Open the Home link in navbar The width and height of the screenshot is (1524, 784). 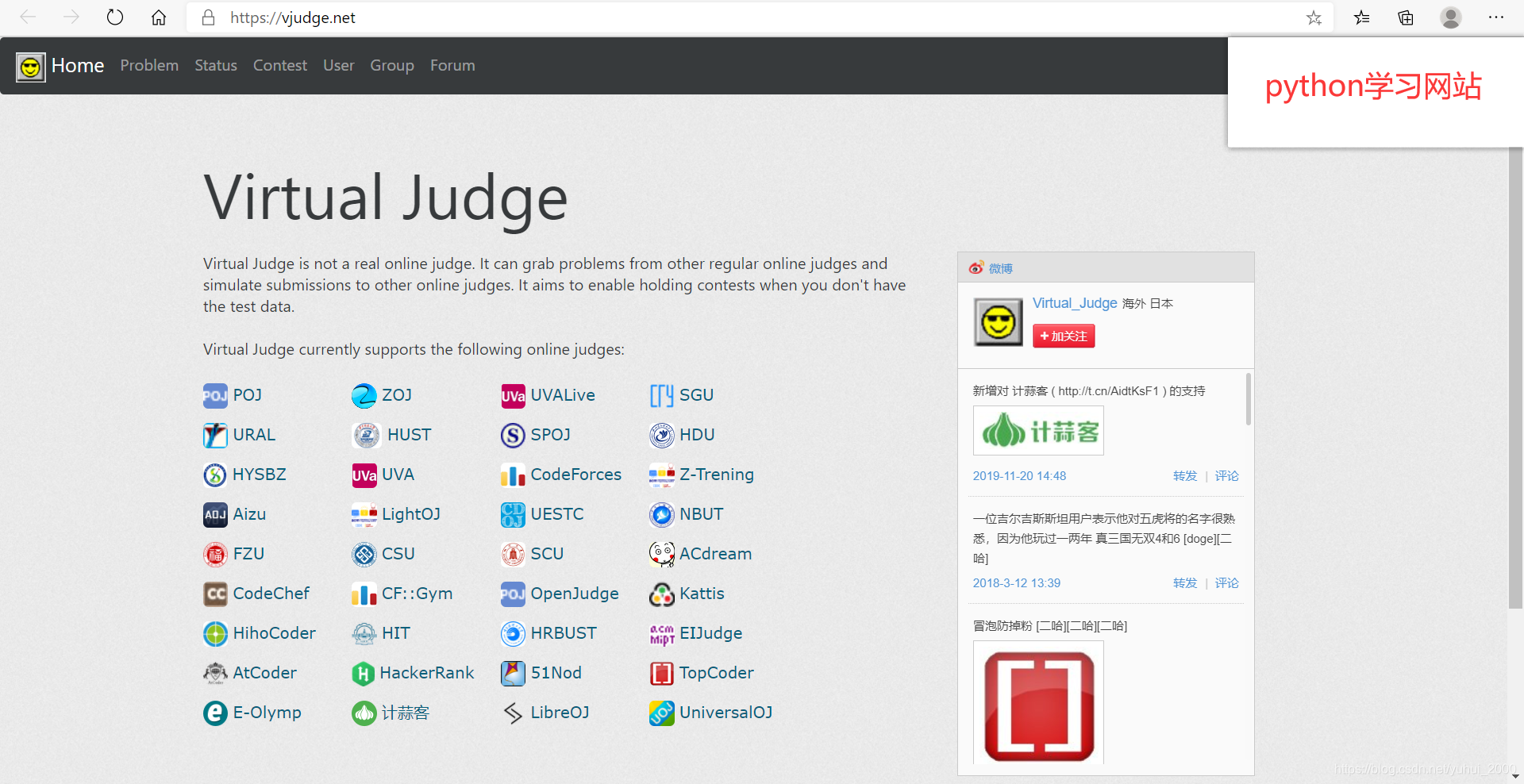point(78,66)
